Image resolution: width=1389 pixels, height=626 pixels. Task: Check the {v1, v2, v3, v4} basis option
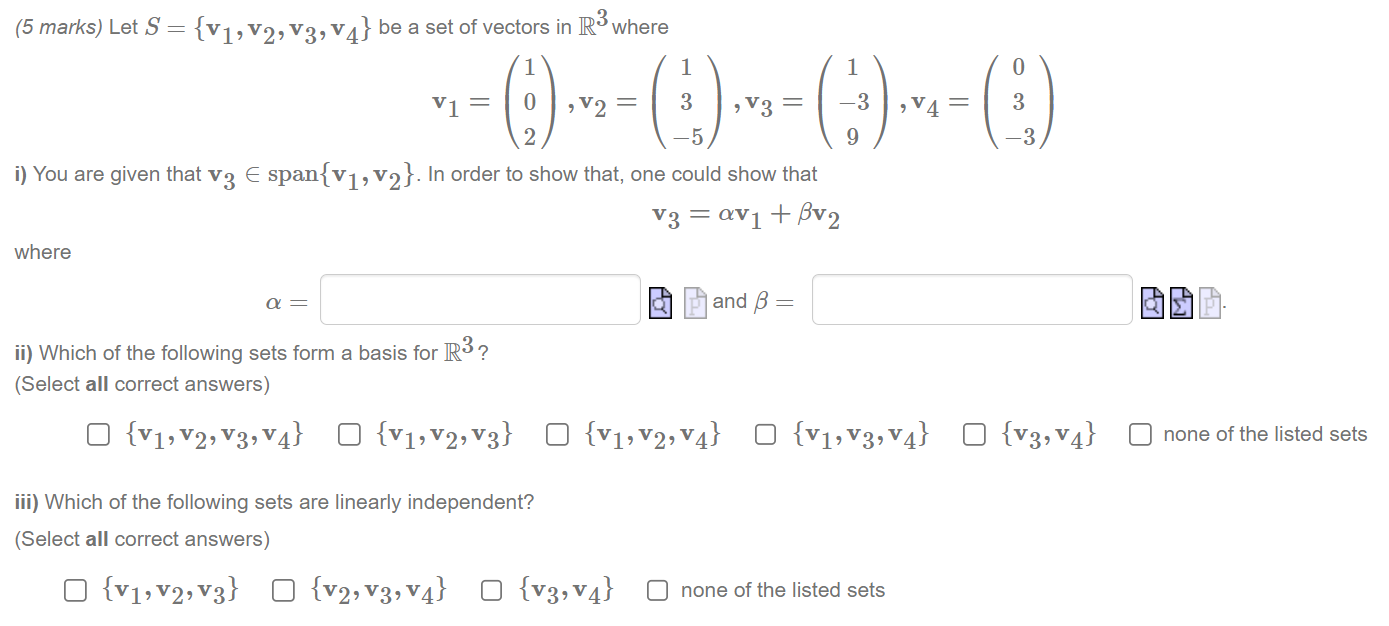97,433
